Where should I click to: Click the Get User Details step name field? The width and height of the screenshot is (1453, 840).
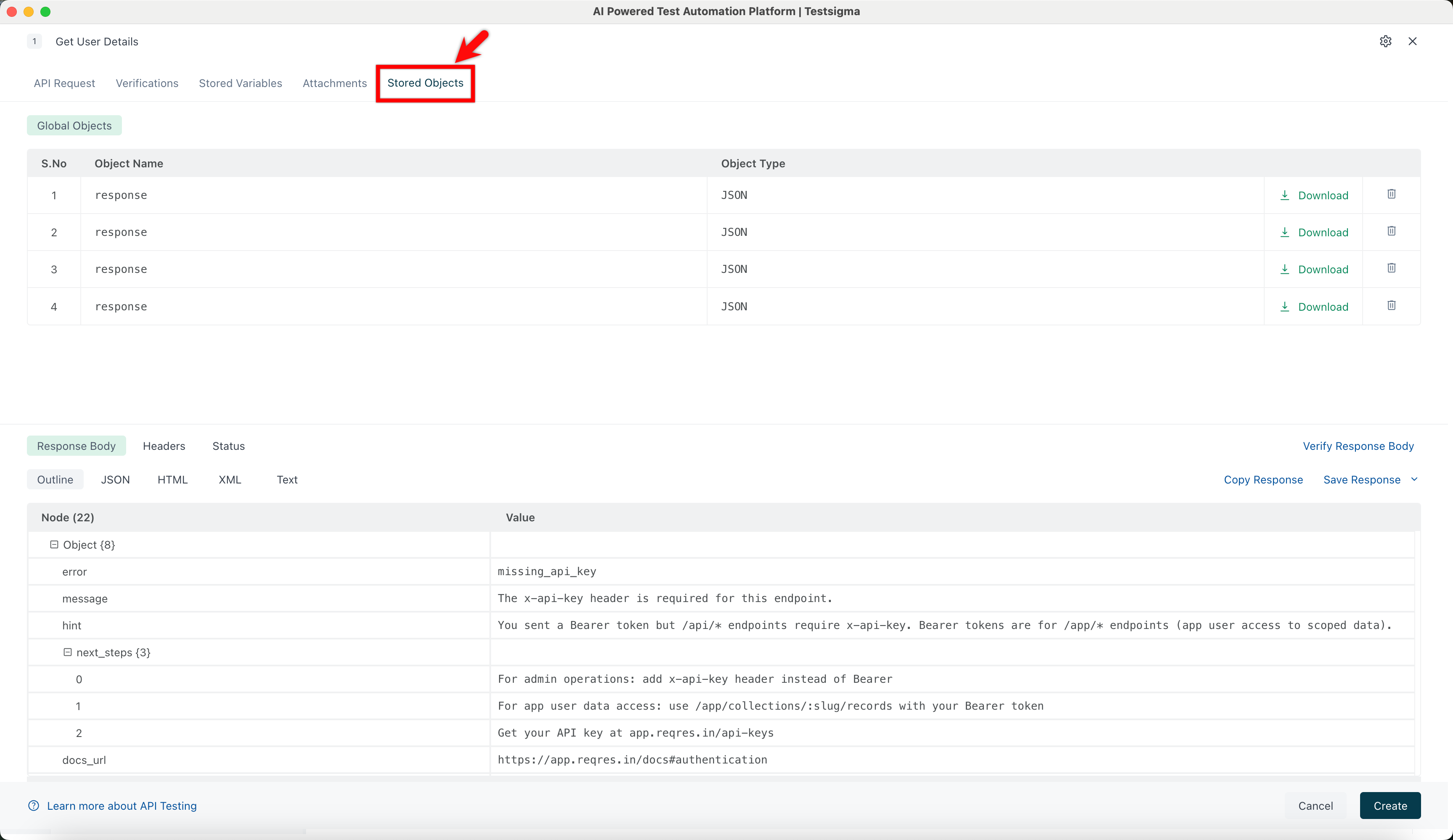(97, 42)
